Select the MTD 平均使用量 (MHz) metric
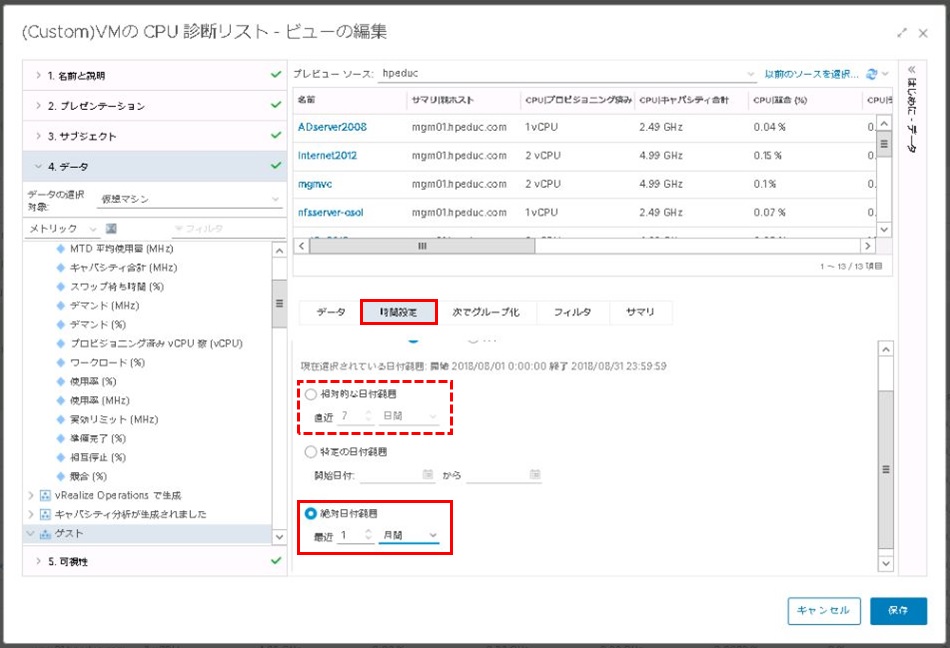The width and height of the screenshot is (950, 648). click(x=122, y=248)
